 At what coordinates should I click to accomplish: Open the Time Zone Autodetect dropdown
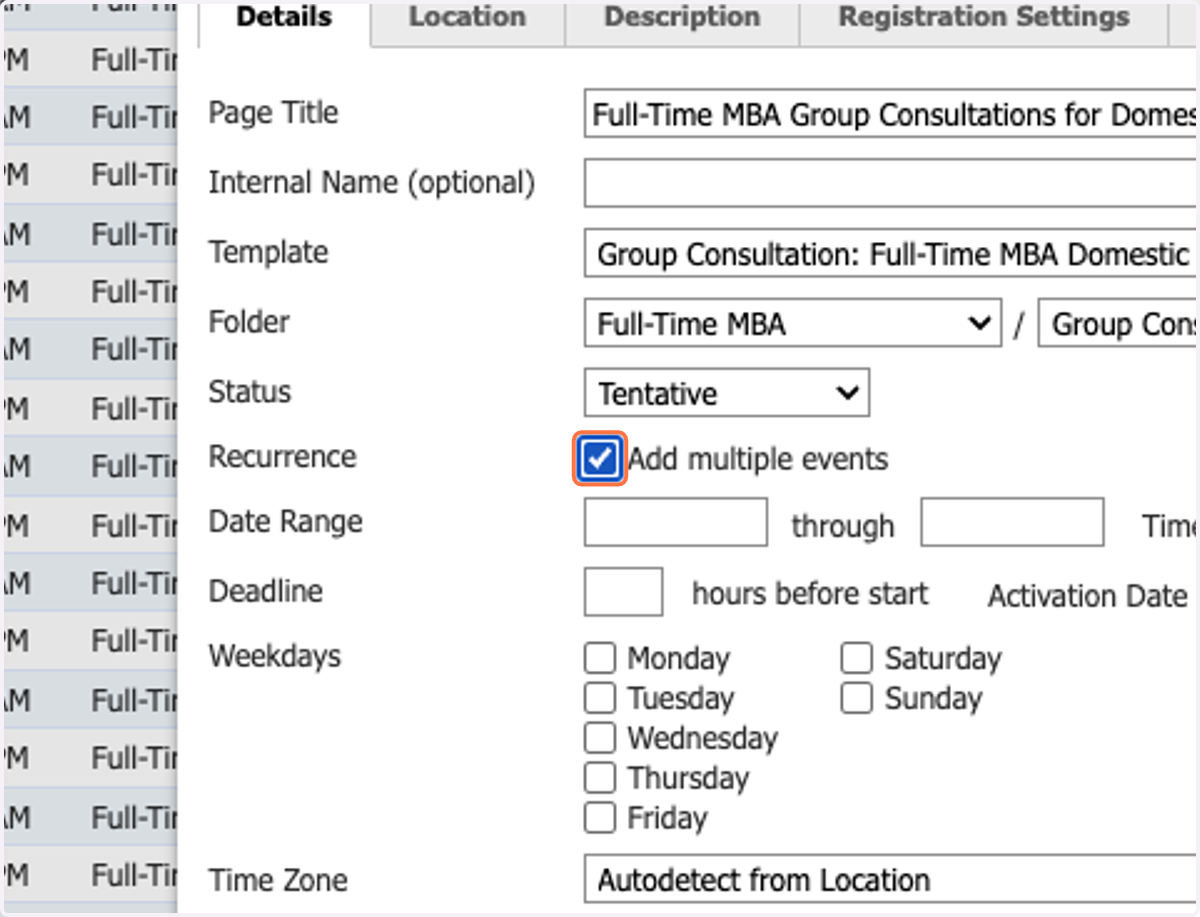tap(892, 880)
